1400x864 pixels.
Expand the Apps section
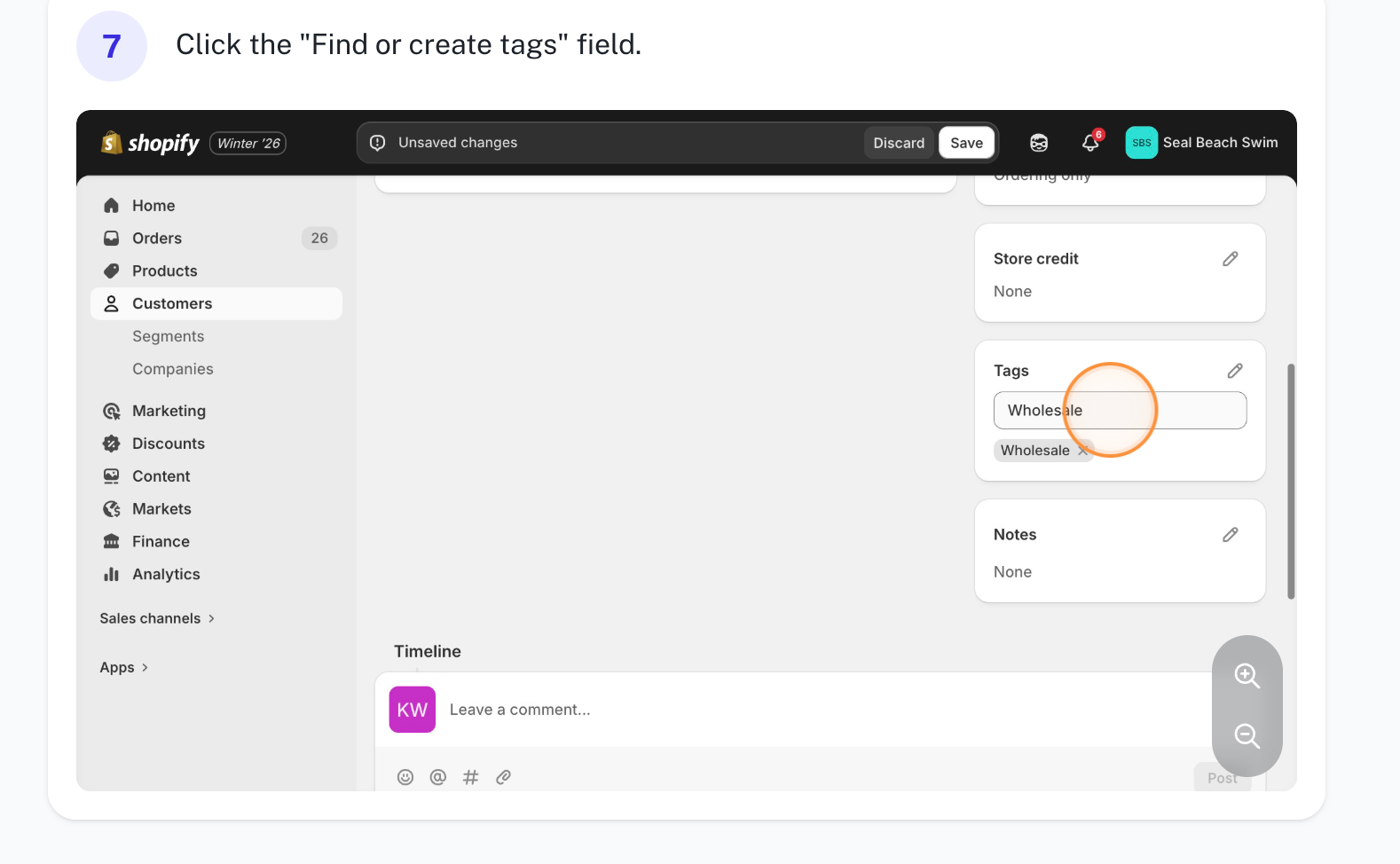click(124, 667)
